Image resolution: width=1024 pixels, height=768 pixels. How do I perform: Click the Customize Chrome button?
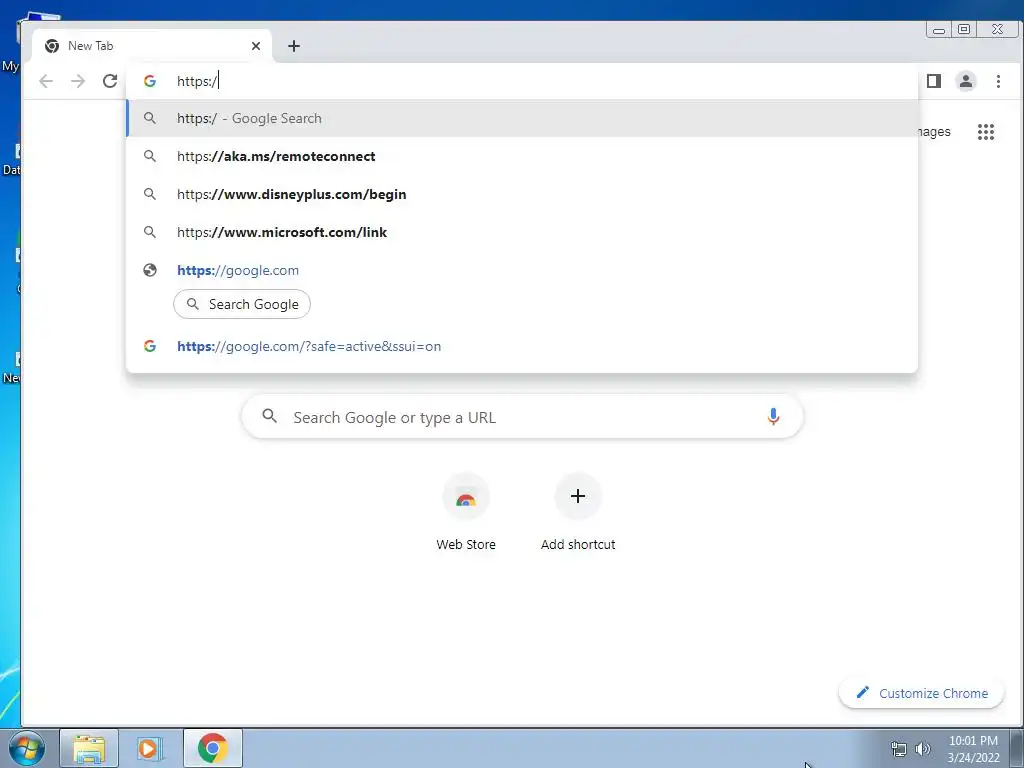[921, 693]
